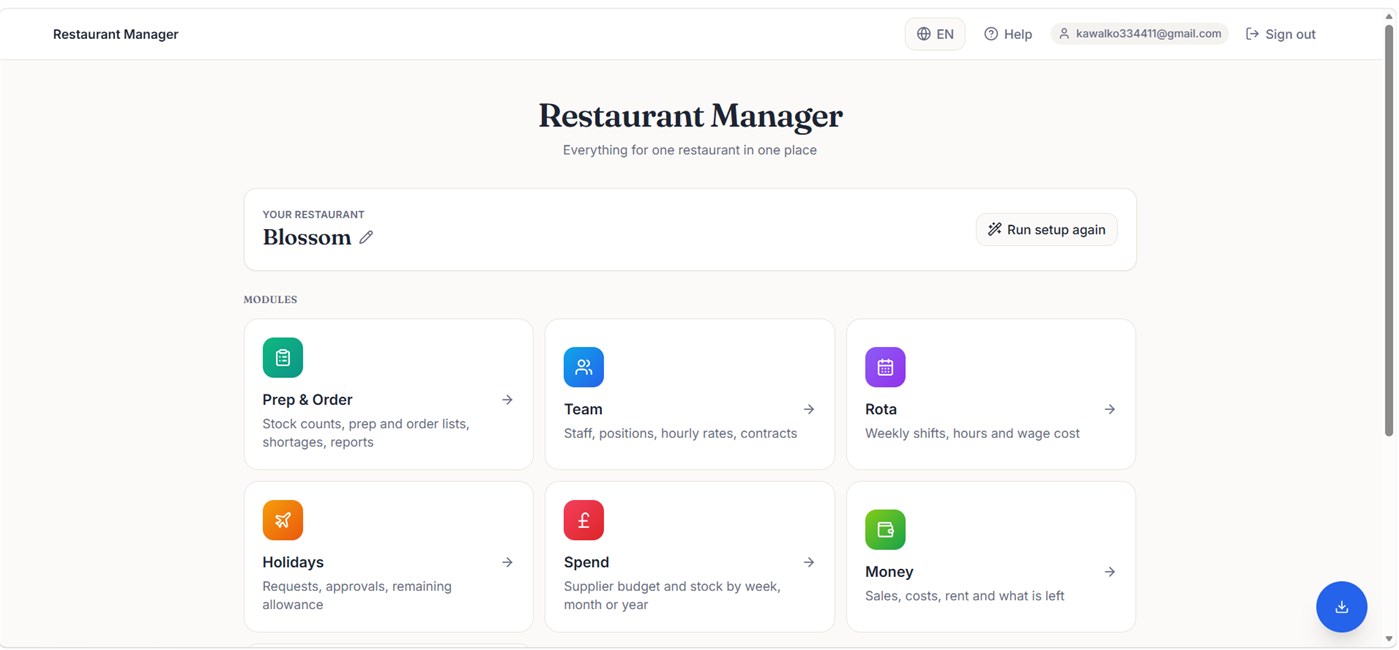
Task: Click the arrow on the Prep & Order card
Action: click(x=507, y=400)
